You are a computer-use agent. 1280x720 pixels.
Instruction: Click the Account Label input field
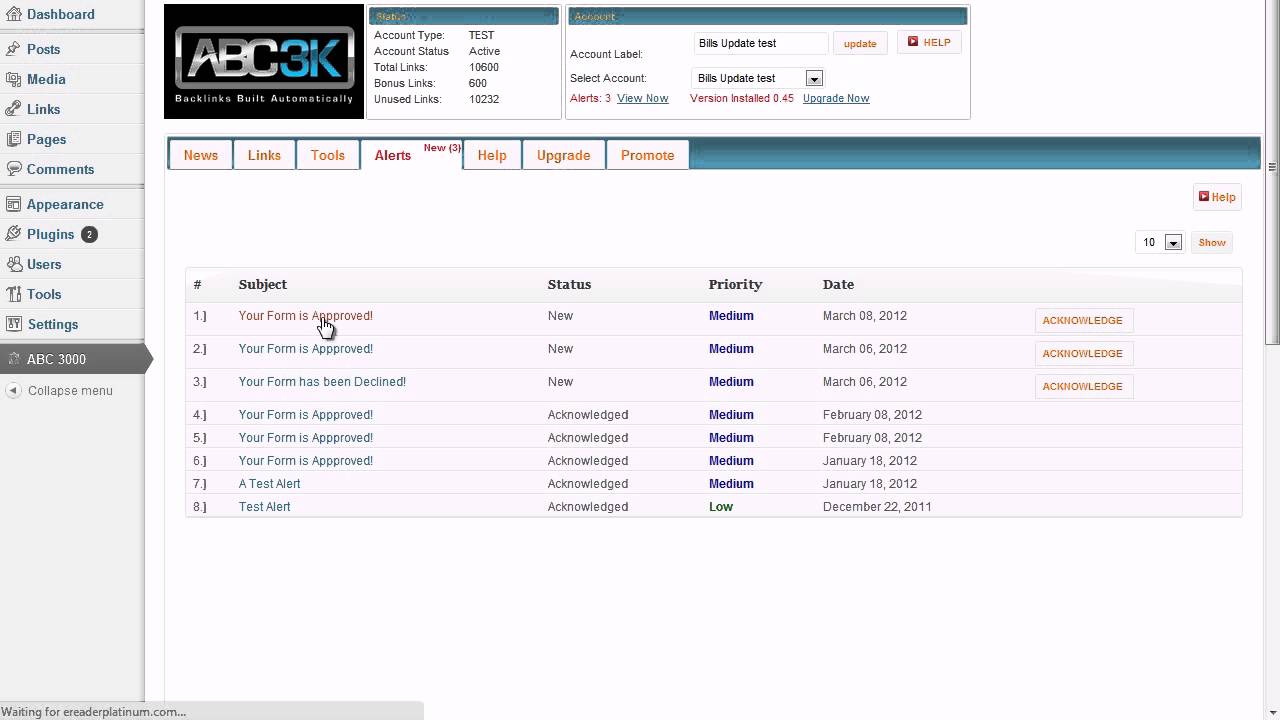coord(761,43)
